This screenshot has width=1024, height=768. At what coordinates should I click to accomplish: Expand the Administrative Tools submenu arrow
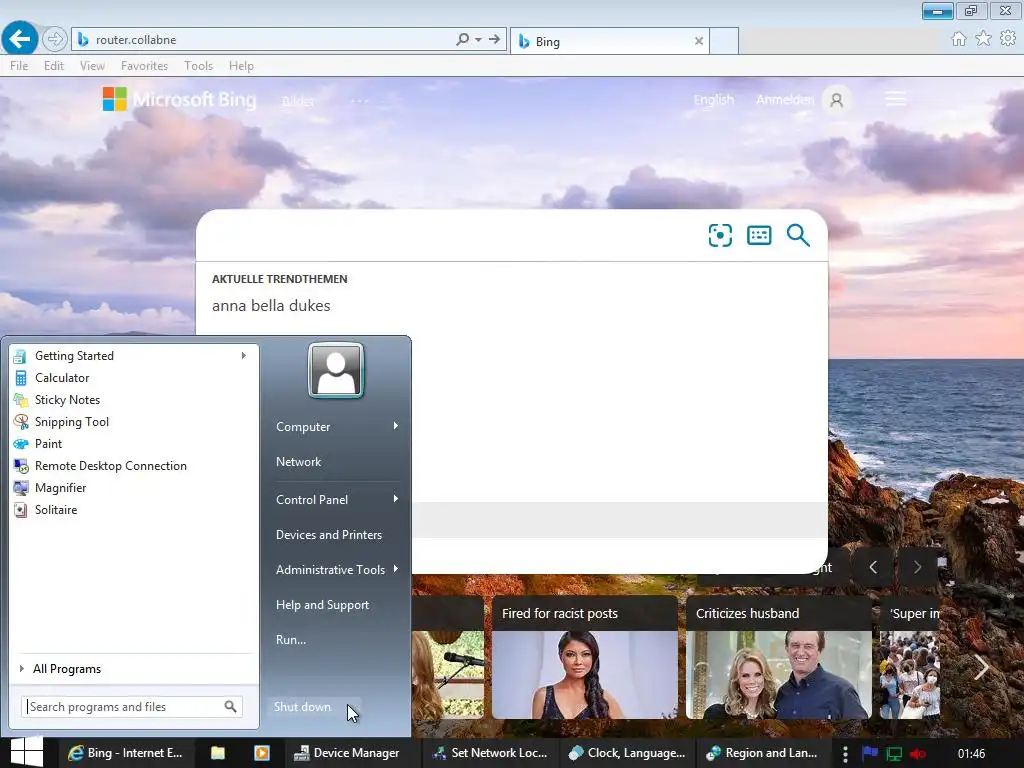[396, 569]
